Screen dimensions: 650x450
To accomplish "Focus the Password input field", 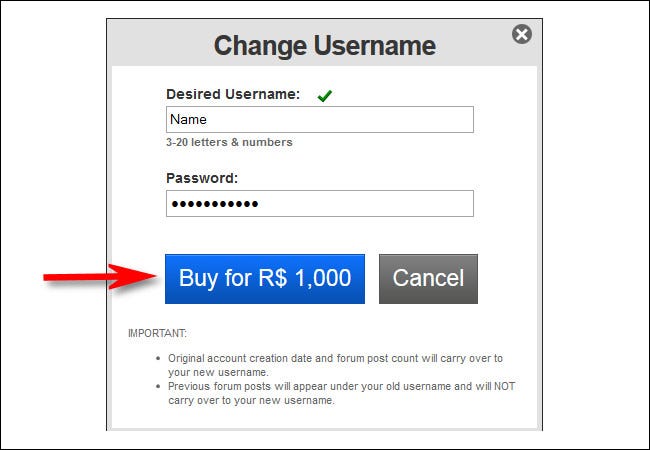I will pos(319,204).
